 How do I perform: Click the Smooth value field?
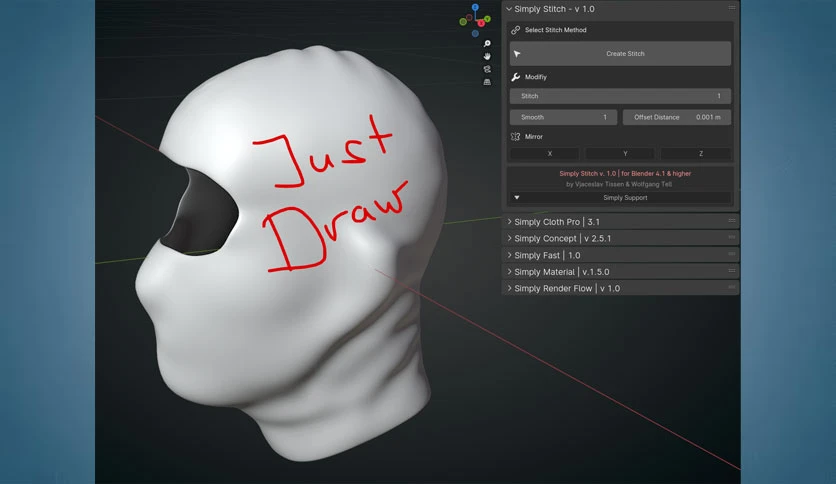(564, 117)
